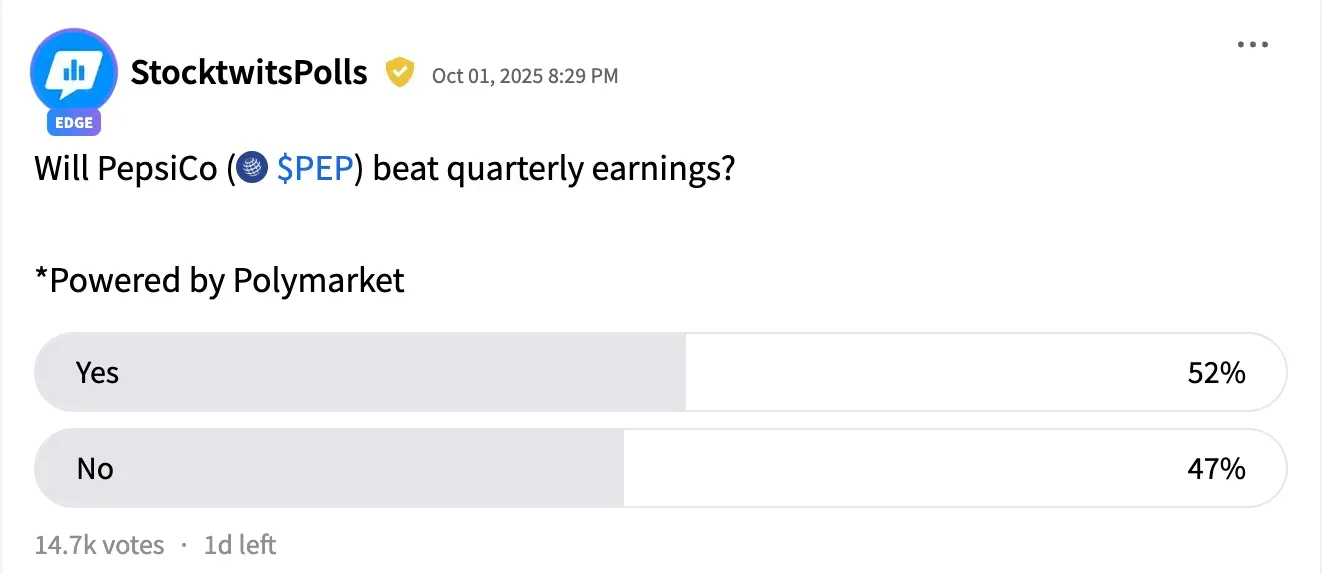
Task: Click the 14.7k votes count
Action: point(99,545)
